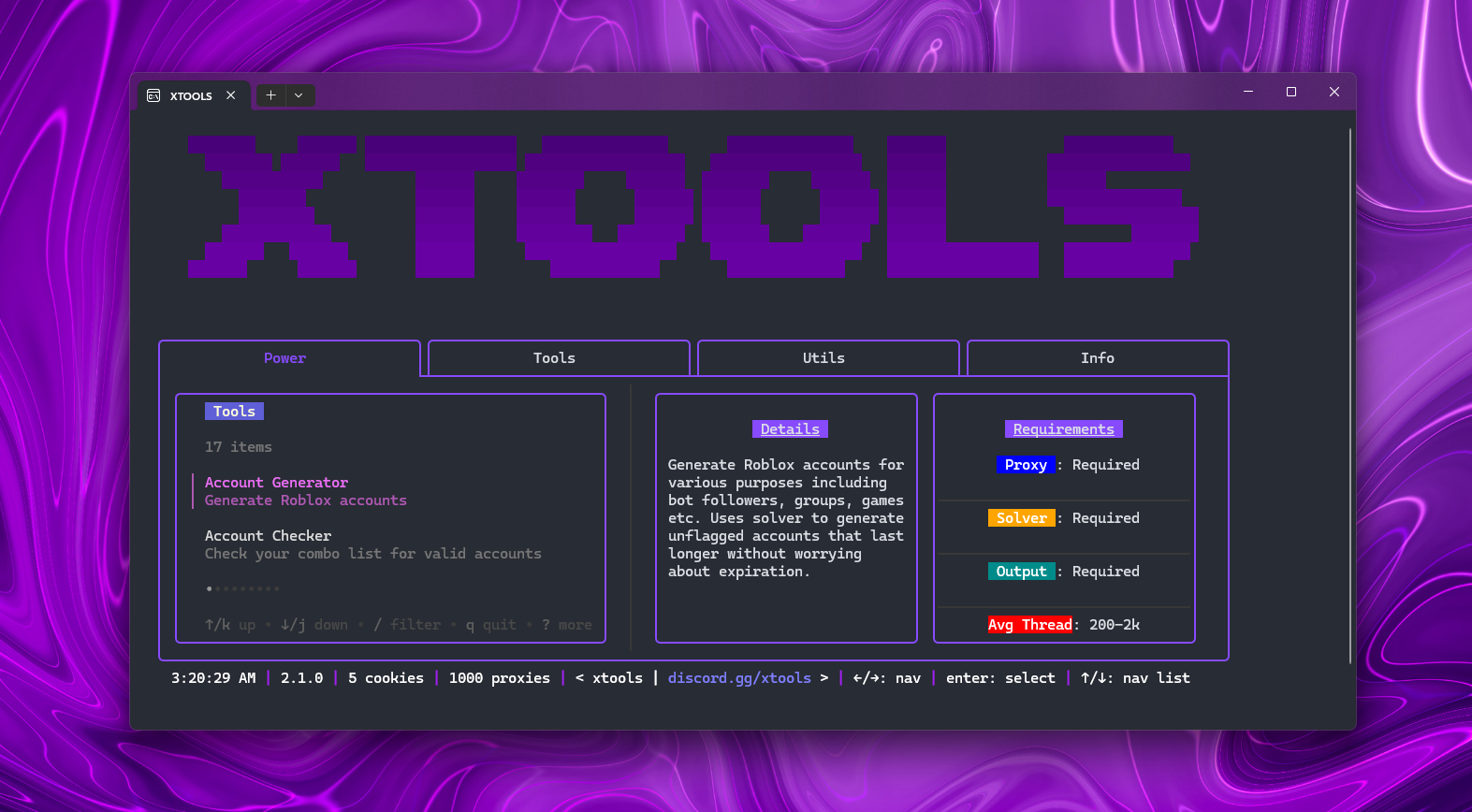
Task: Click the Details heading
Action: tap(790, 429)
